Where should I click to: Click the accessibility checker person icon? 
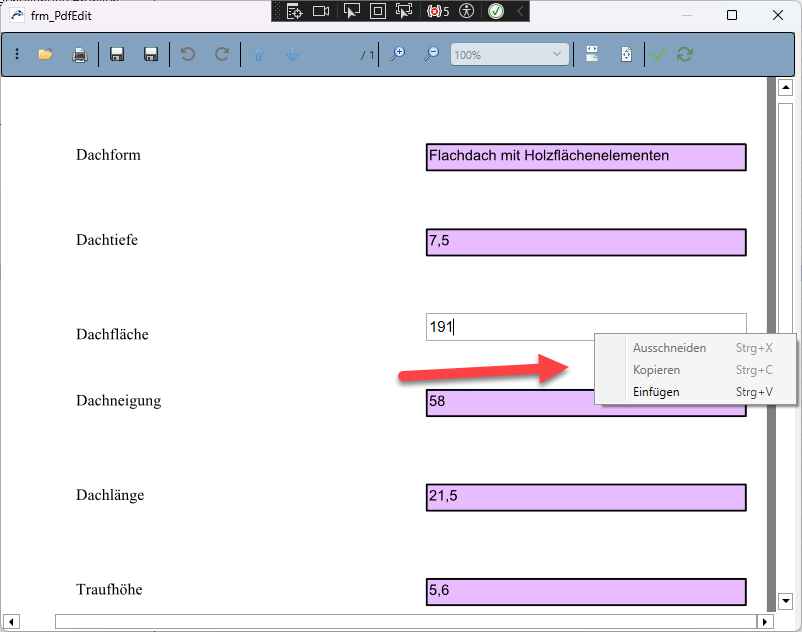(466, 11)
